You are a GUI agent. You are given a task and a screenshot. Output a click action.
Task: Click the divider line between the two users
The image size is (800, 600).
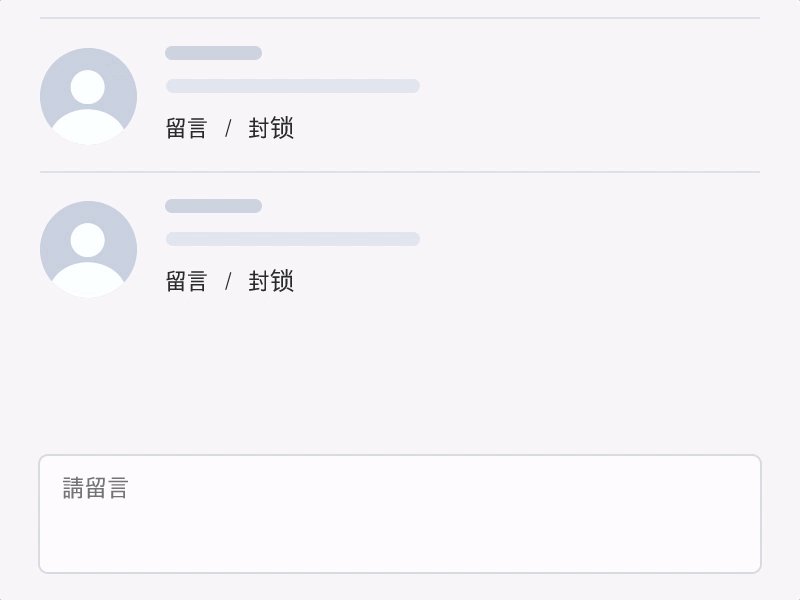400,172
